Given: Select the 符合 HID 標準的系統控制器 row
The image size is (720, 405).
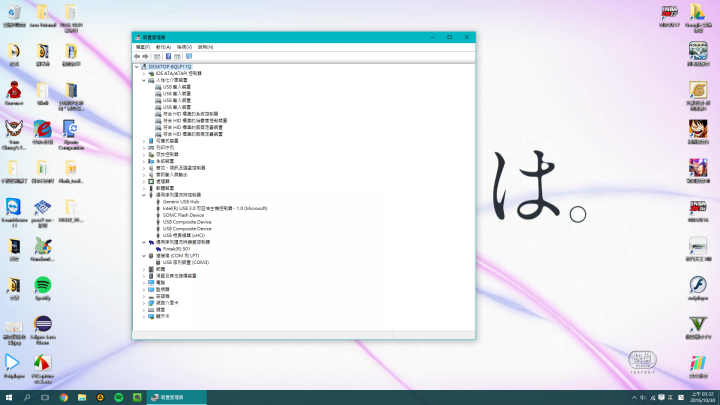Looking at the screenshot, I should [x=191, y=114].
